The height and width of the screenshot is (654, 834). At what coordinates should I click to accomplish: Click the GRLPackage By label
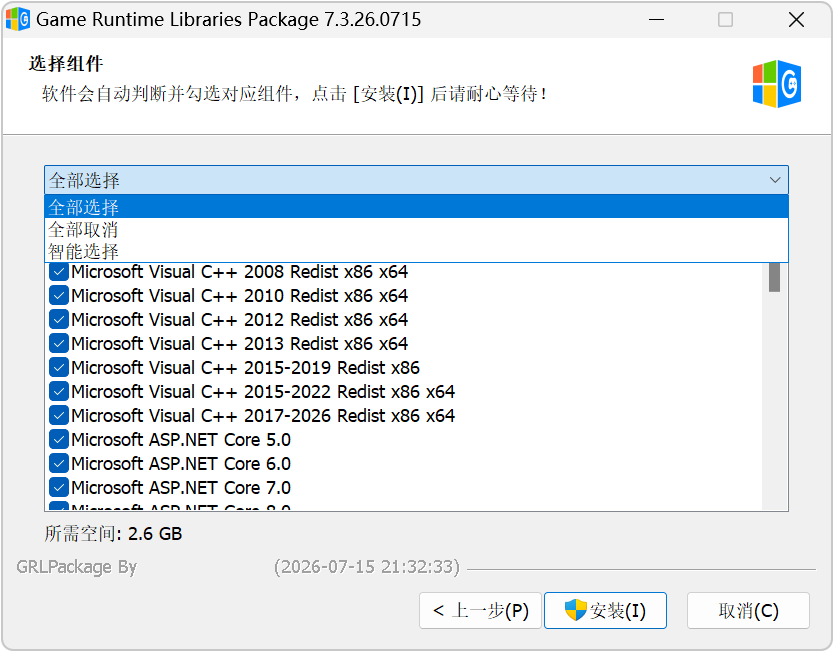click(77, 567)
